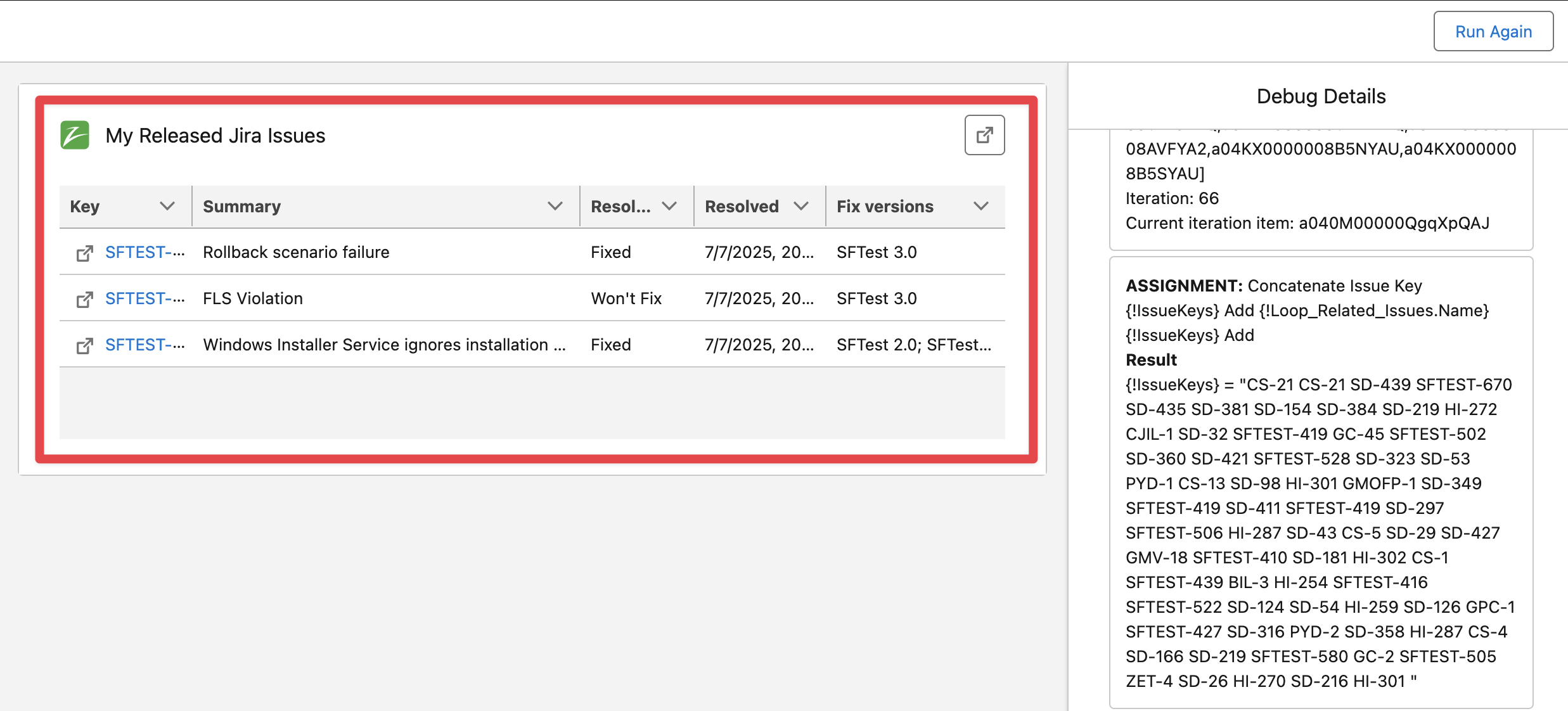Expand the Fix versions column chevron
1568x711 pixels.
[980, 207]
